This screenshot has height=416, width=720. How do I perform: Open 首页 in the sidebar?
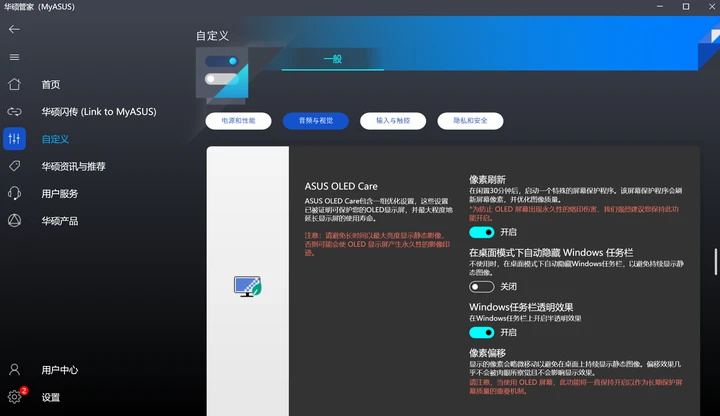point(51,84)
